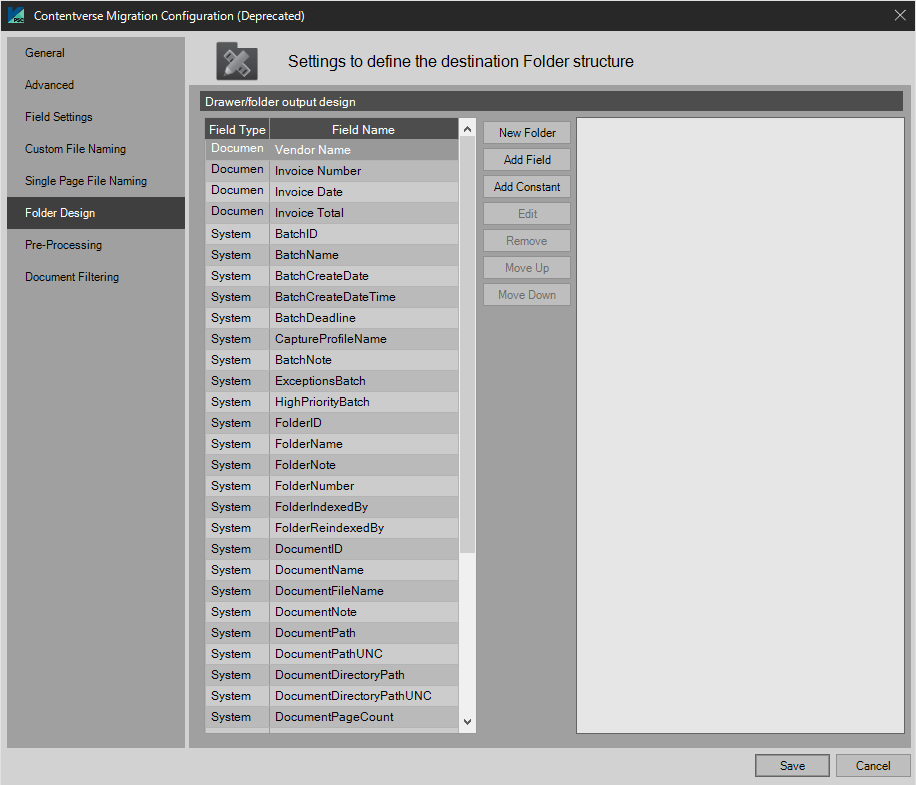Select the HighPriorityBatch system field

331,402
